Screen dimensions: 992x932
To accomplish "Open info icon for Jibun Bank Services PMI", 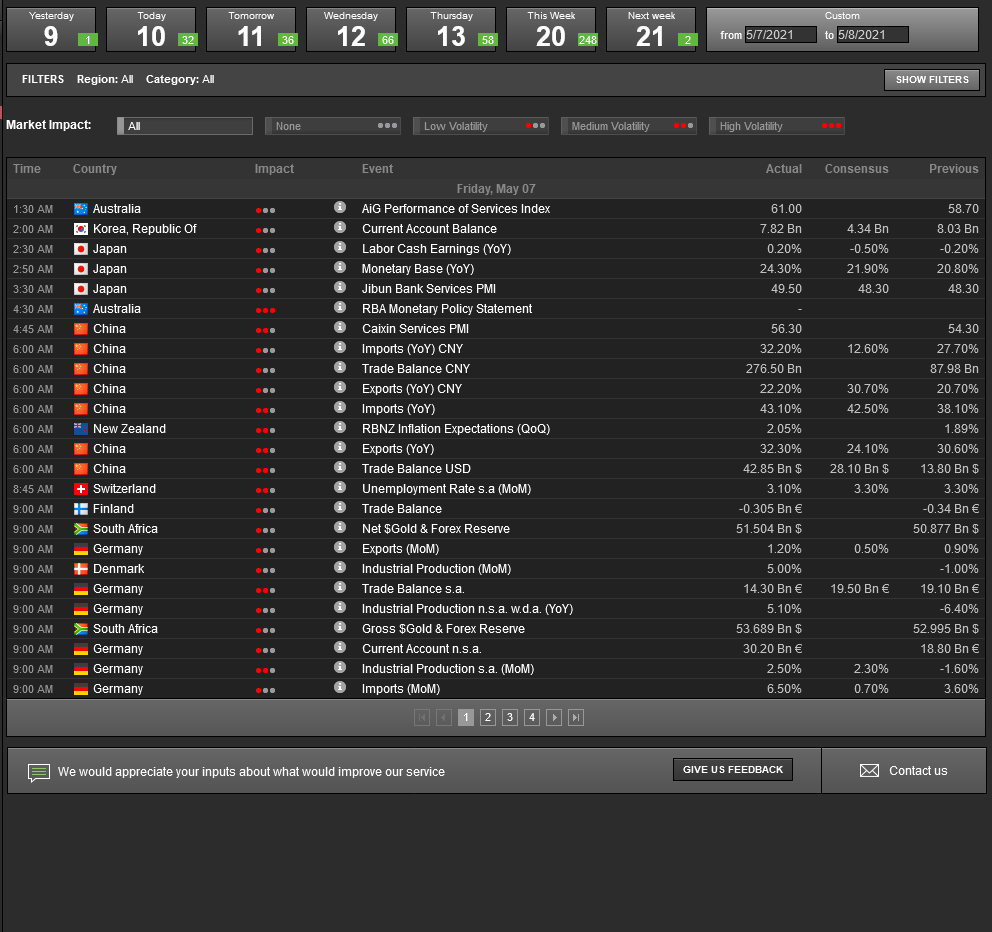I will [340, 287].
